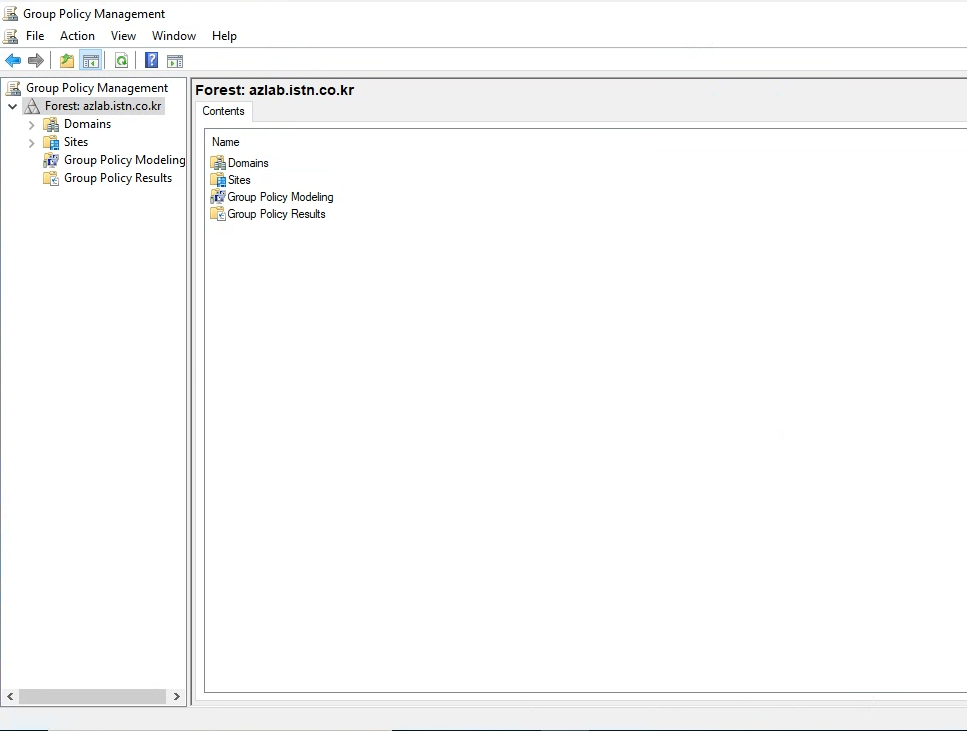Screen dimensions: 967x731
Task: Click the tree pane horizontal scrollbar thumb
Action: [x=93, y=696]
